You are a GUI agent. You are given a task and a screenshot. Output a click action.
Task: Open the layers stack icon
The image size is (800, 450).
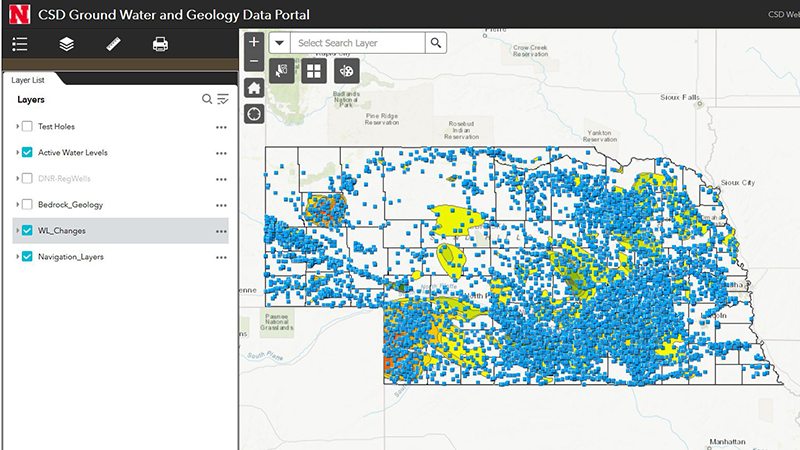(x=66, y=44)
